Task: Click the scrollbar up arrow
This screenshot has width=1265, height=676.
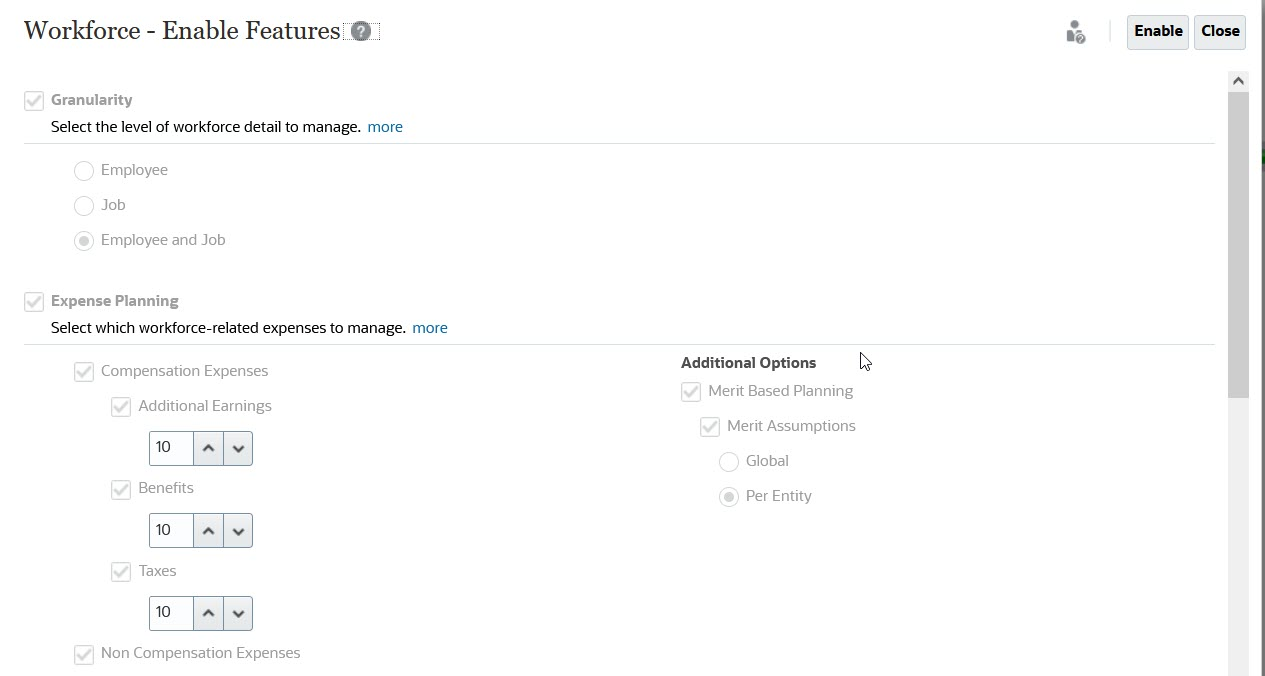Action: [x=1238, y=81]
